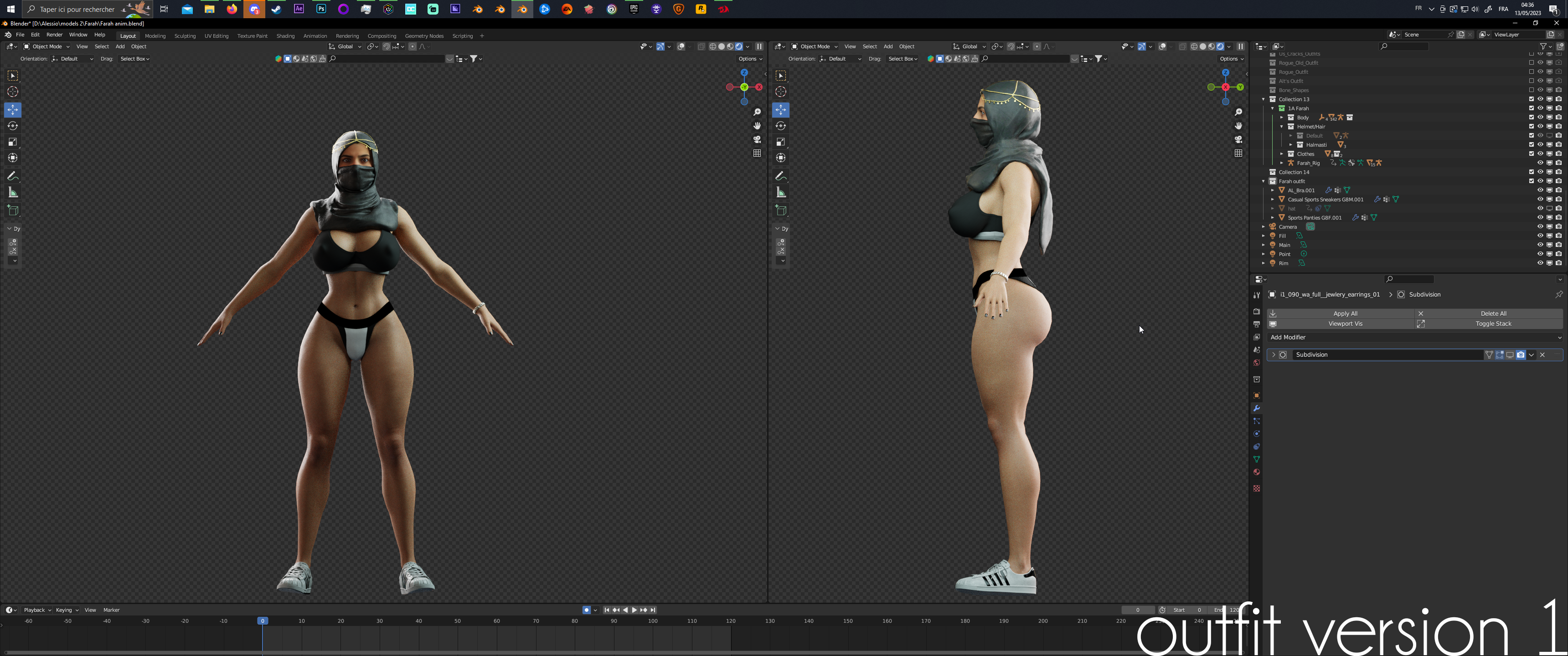This screenshot has height=656, width=1568.
Task: Select the Cursor tool in left viewport
Action: coord(13,92)
